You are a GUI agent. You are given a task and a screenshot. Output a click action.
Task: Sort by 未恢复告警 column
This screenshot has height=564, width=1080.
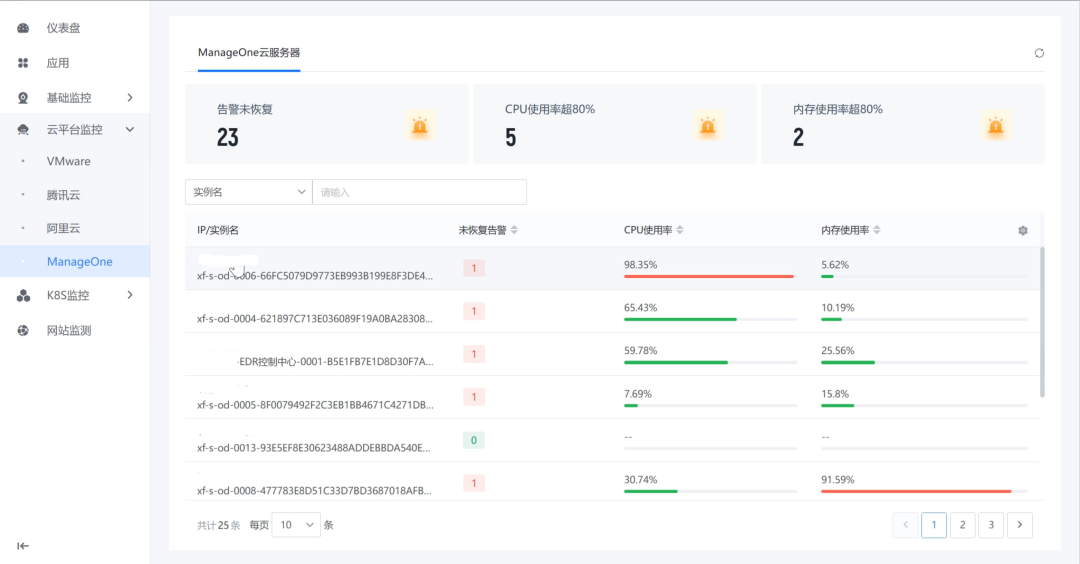515,230
